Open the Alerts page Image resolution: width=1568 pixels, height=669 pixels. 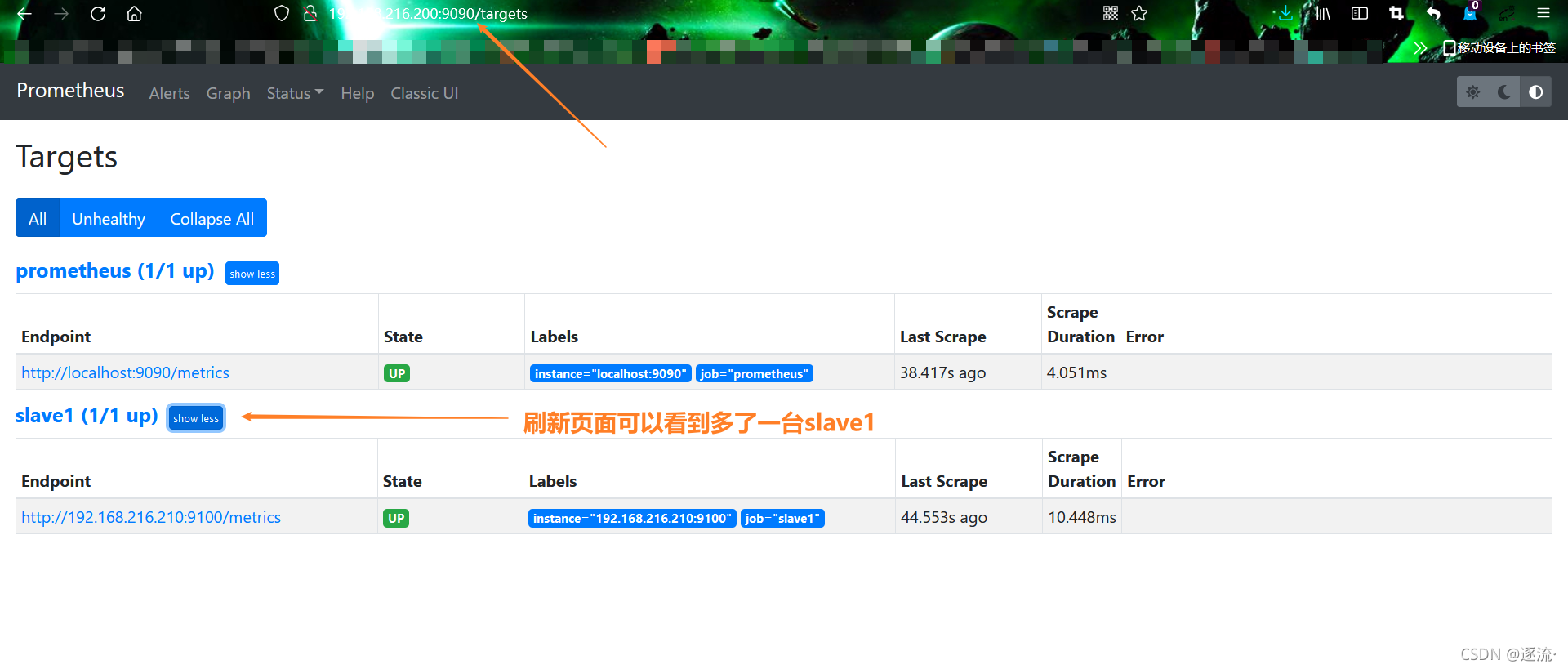click(169, 93)
